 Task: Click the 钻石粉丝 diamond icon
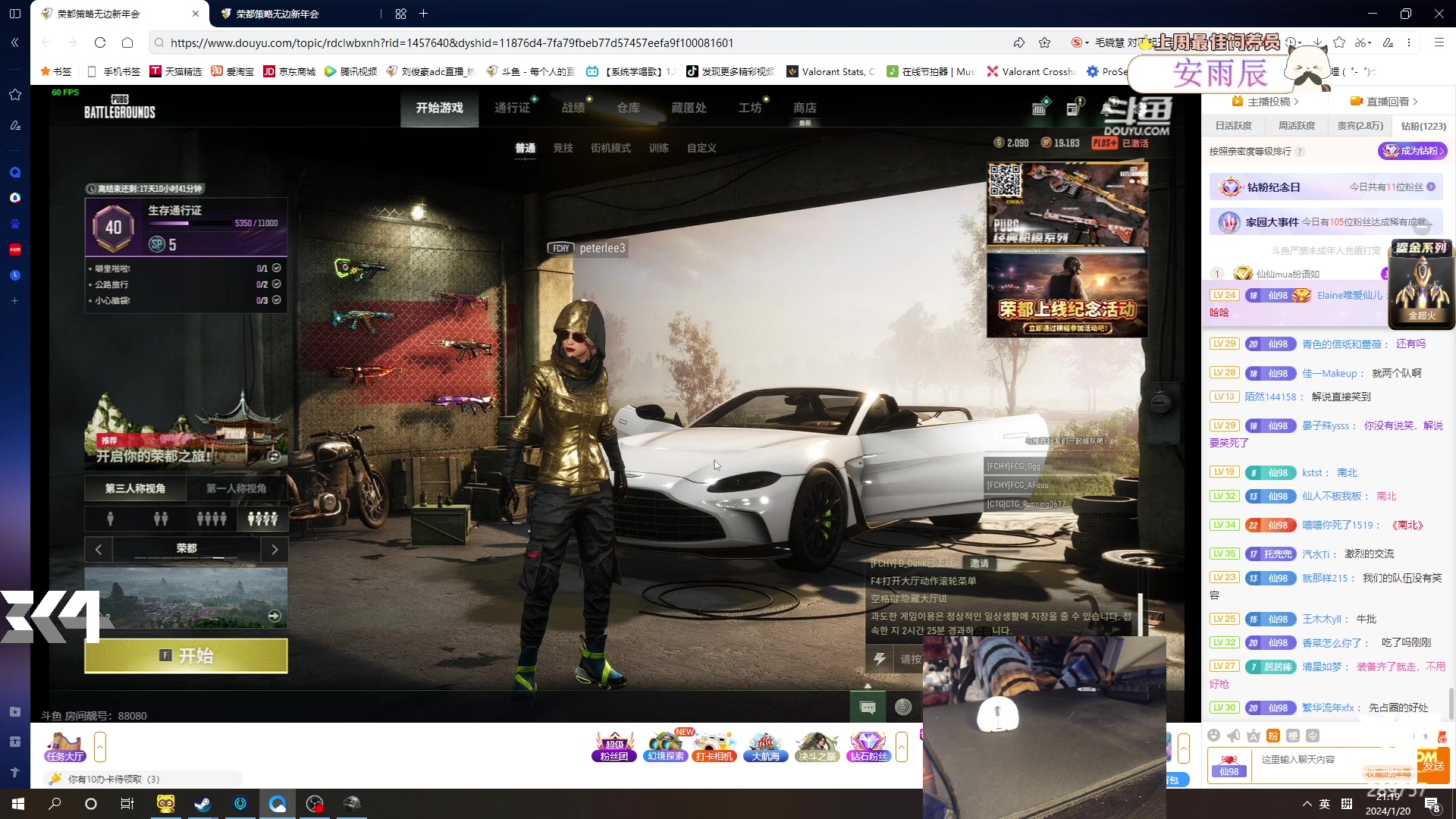[x=868, y=747]
